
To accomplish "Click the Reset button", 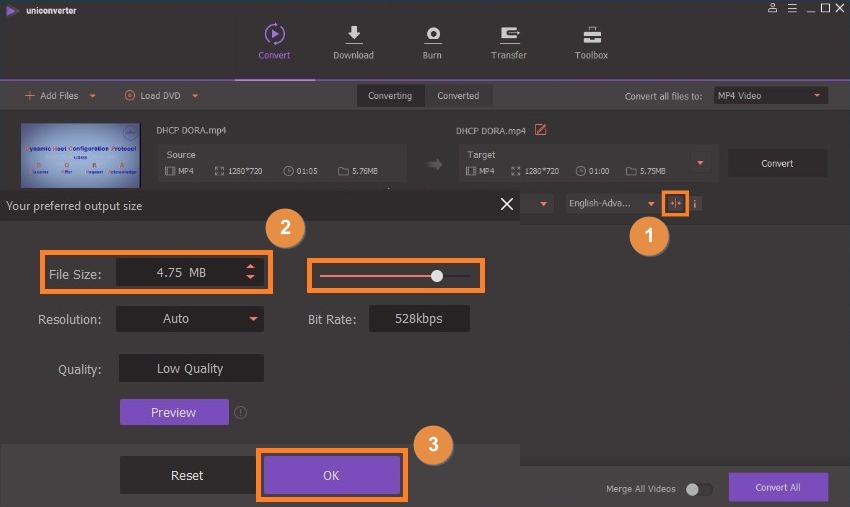I will coord(186,476).
